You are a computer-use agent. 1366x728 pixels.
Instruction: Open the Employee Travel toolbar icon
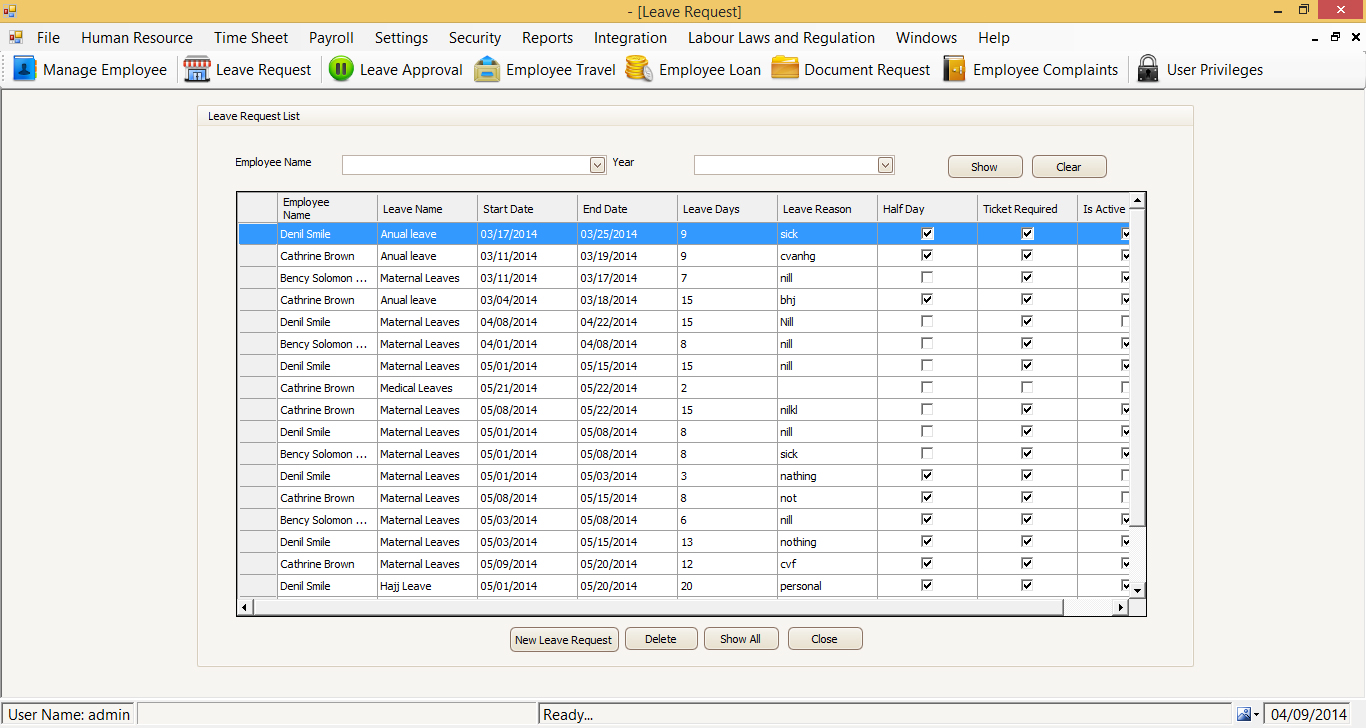point(487,70)
